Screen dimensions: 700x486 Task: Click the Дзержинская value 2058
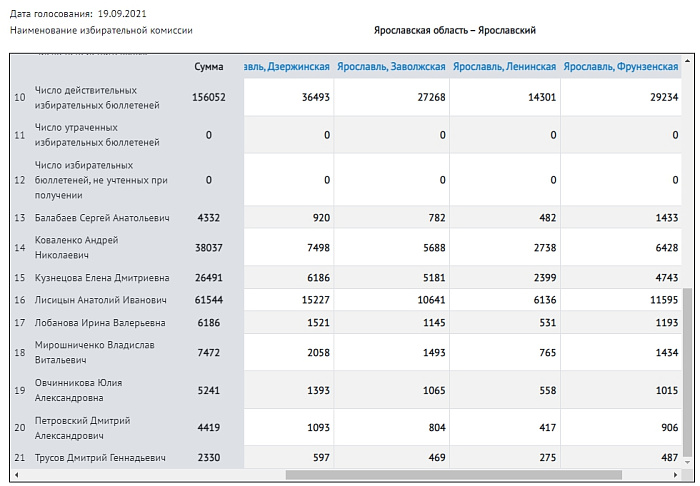pos(318,353)
